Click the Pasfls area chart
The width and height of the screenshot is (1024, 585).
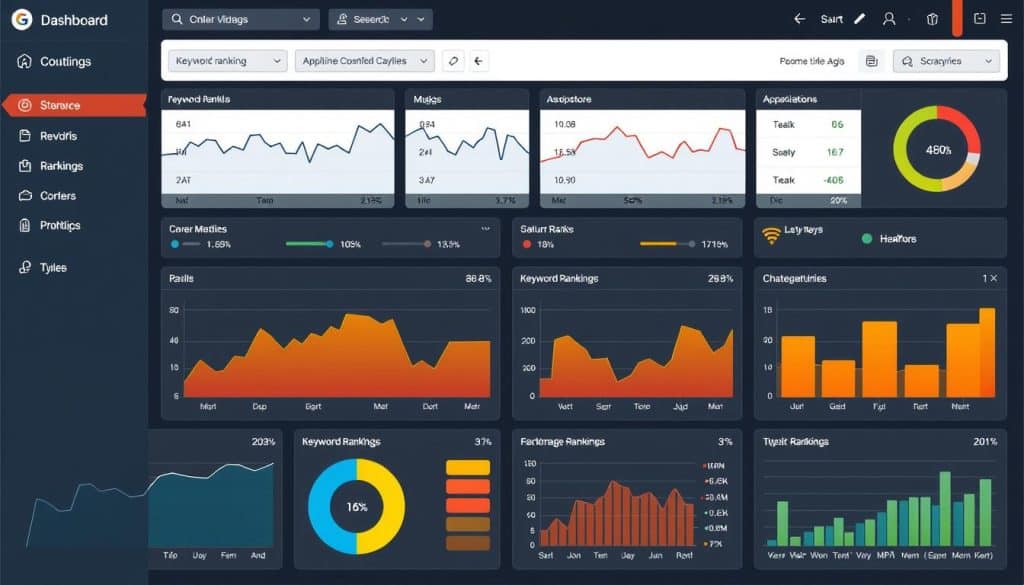336,353
